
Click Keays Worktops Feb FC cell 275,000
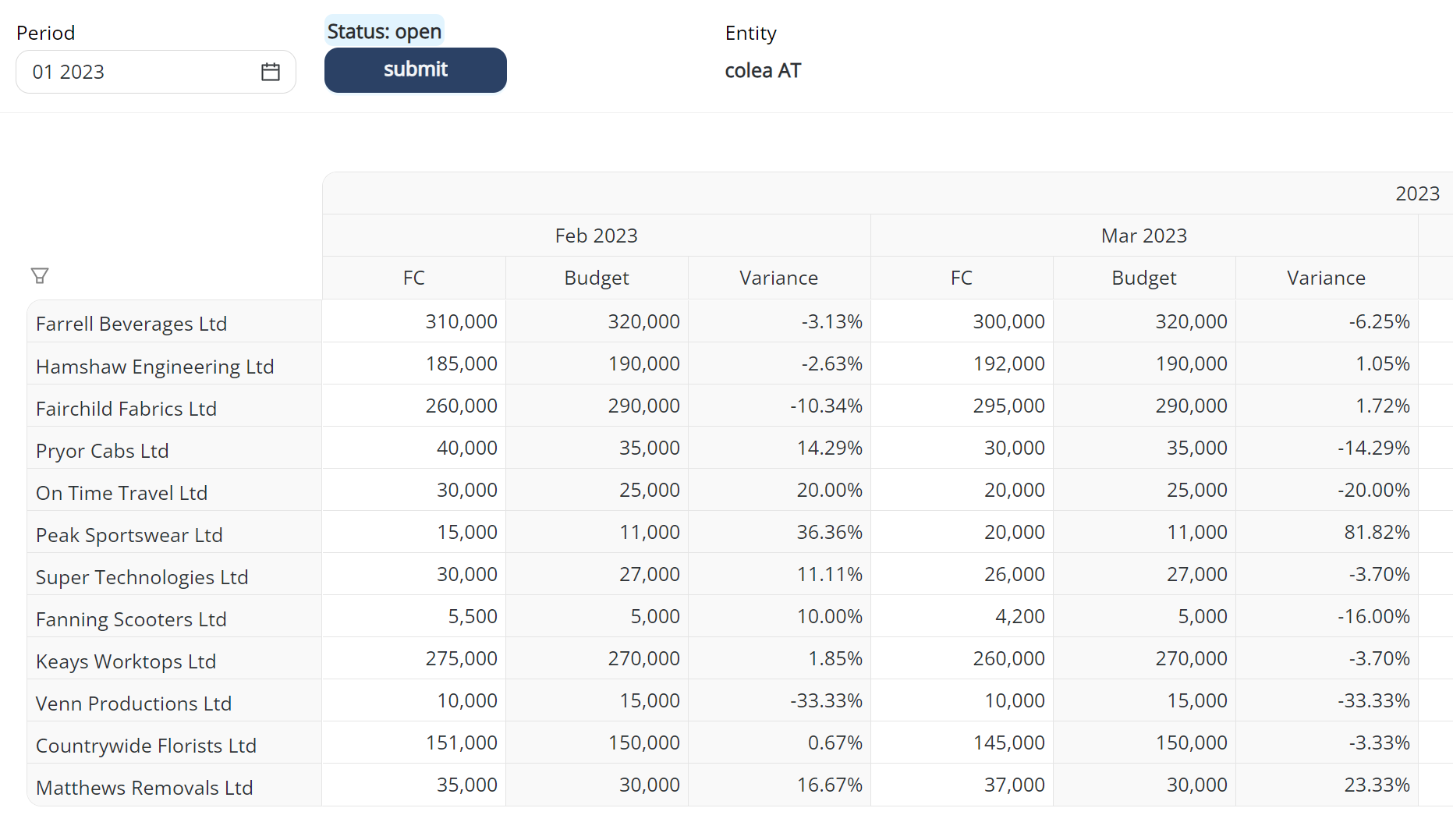tap(414, 658)
